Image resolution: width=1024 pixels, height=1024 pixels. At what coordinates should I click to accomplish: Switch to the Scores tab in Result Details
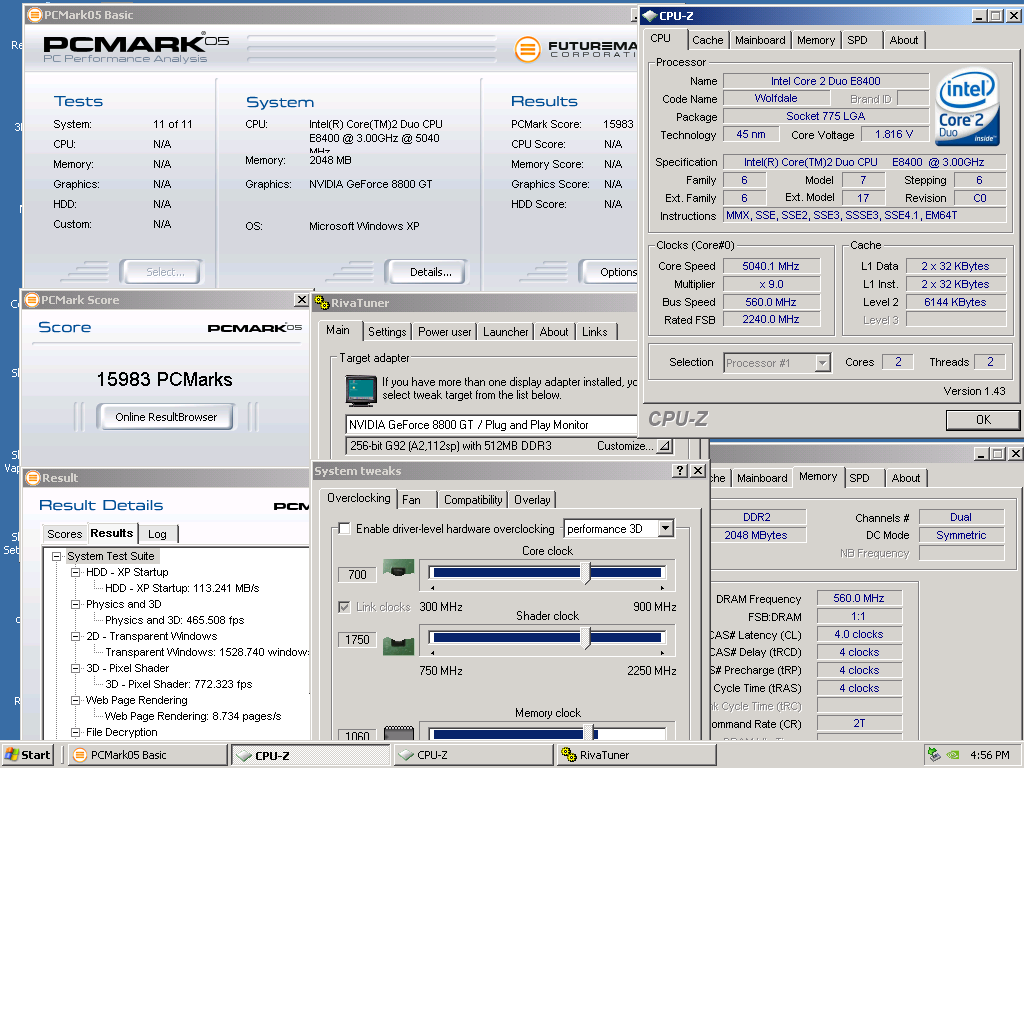pyautogui.click(x=65, y=534)
